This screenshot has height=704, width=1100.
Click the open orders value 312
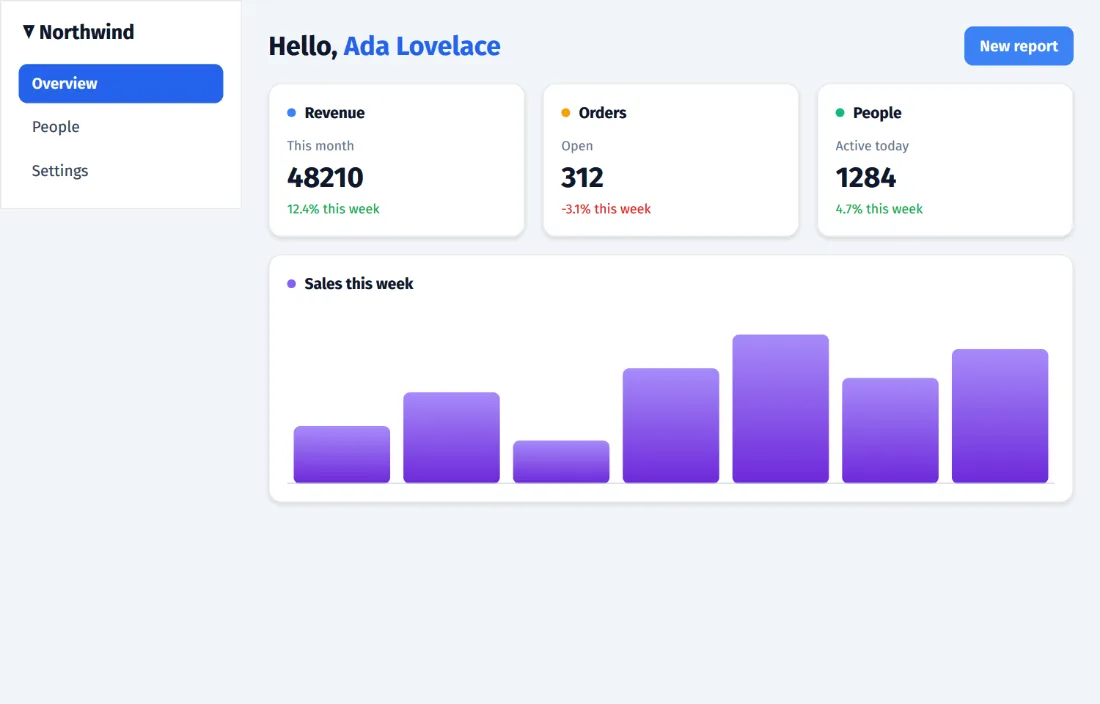[582, 177]
